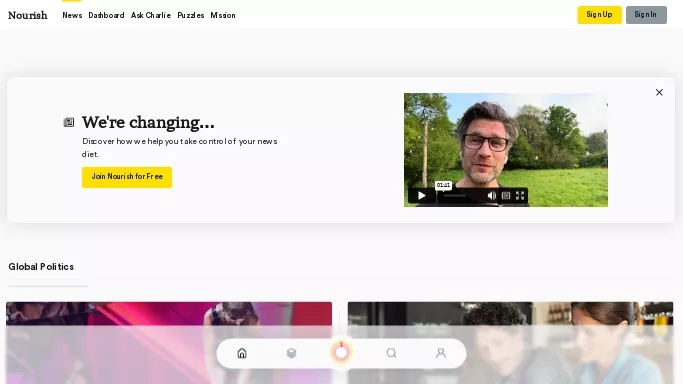This screenshot has width=683, height=384.
Task: Tap the profile icon in bottom bar
Action: [x=441, y=353]
